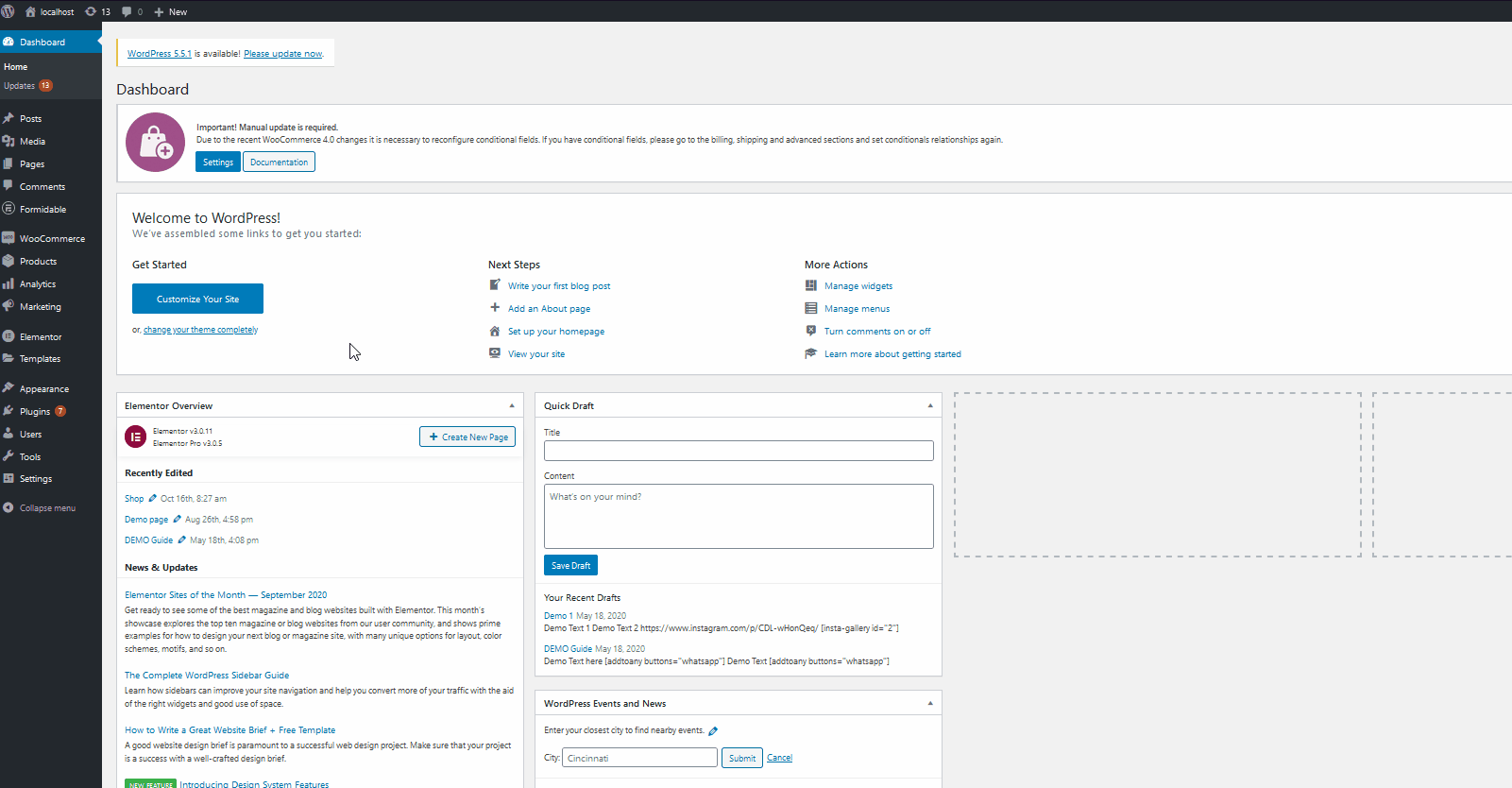1512x788 pixels.
Task: Open The Complete WordPress Sidebar Guide
Action: (207, 676)
